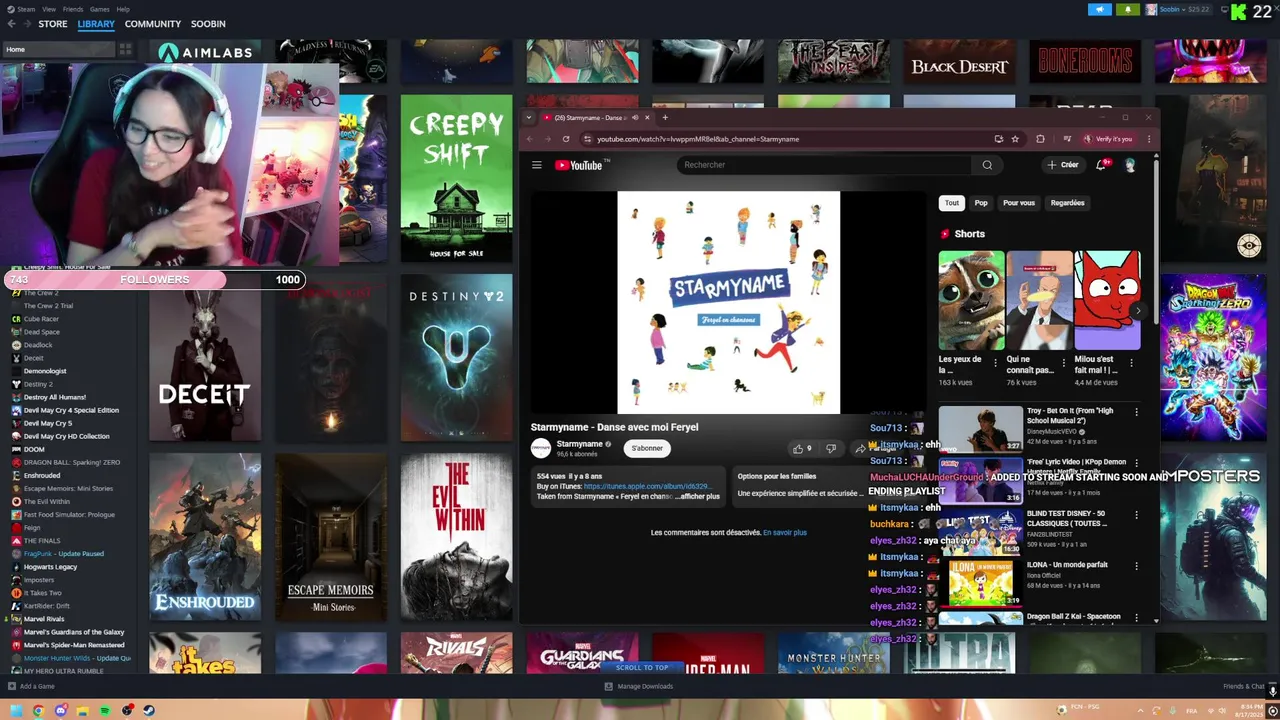Click the YouTube search magnifier button
Viewport: 1280px width, 720px height.
tap(987, 165)
